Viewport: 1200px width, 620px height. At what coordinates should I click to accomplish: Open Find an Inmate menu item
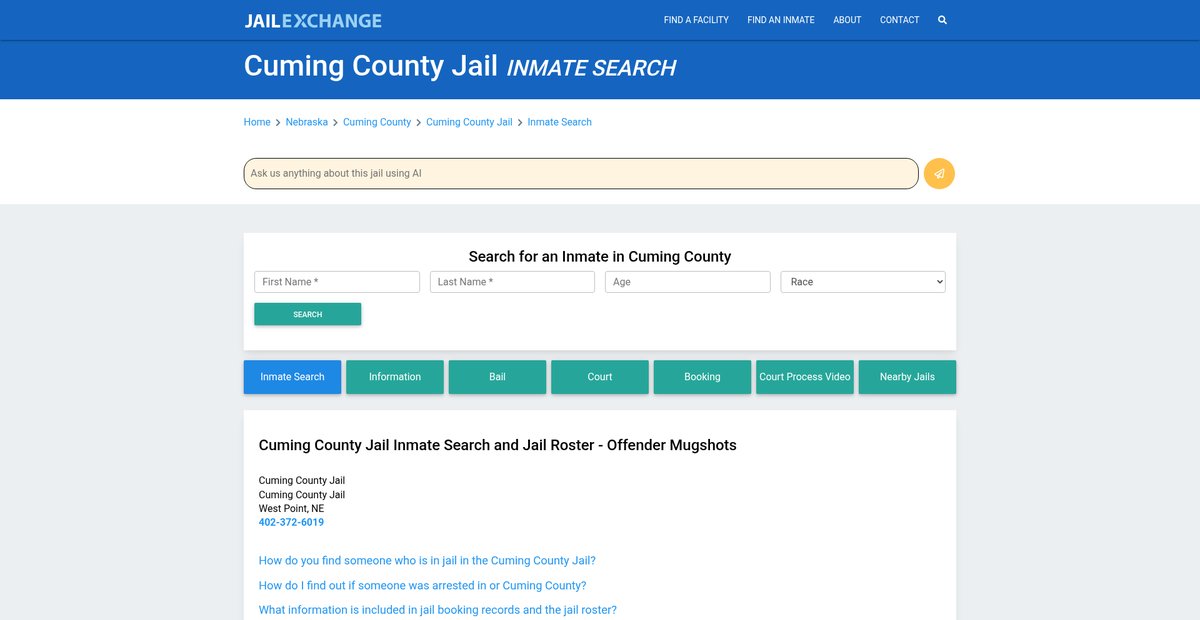[x=780, y=20]
